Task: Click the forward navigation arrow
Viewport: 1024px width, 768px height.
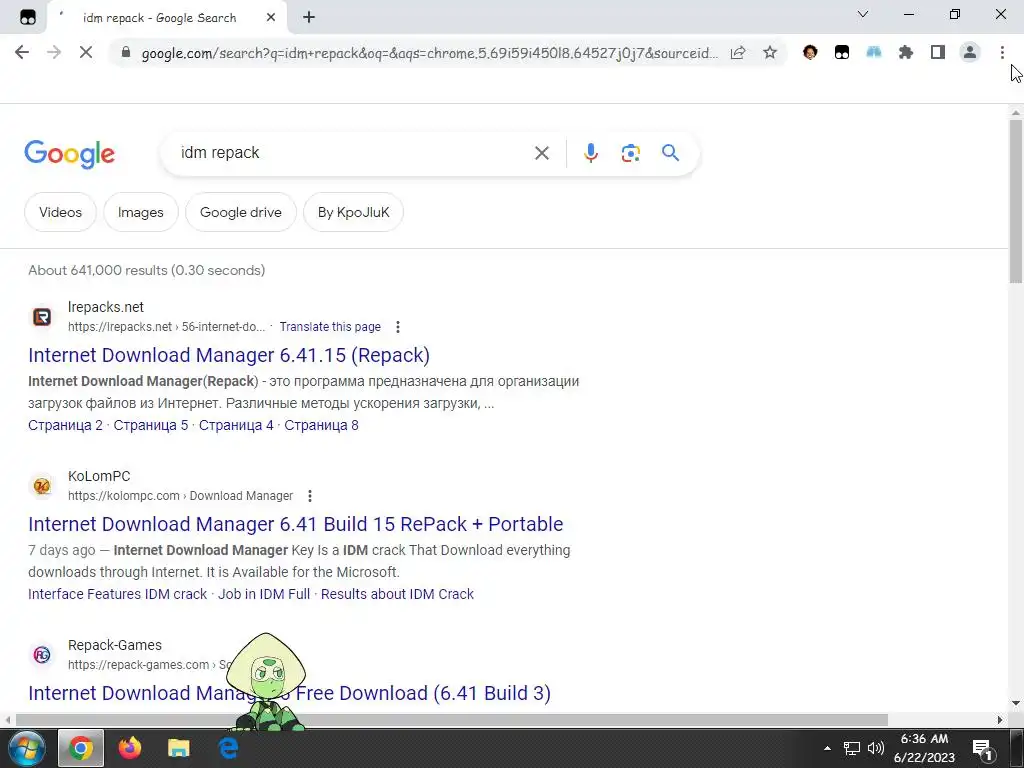Action: coord(54,52)
